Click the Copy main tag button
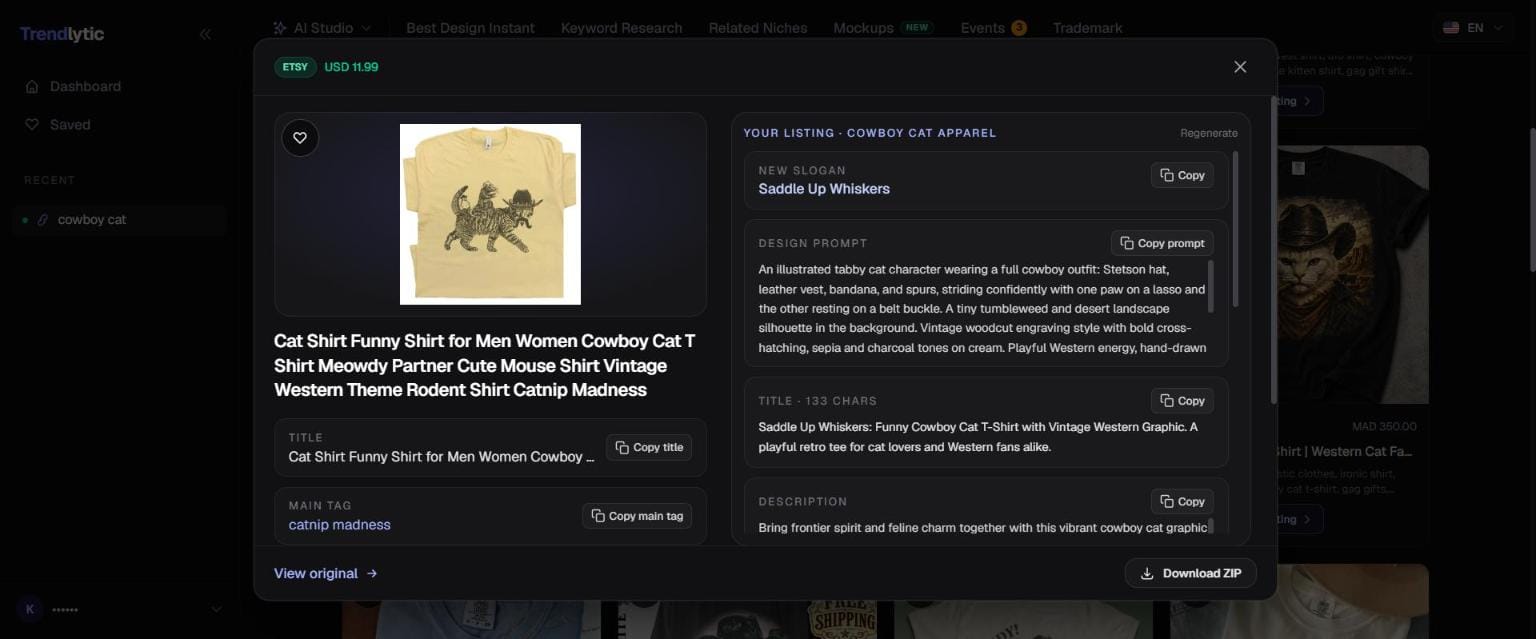Image resolution: width=1536 pixels, height=639 pixels. pos(637,516)
